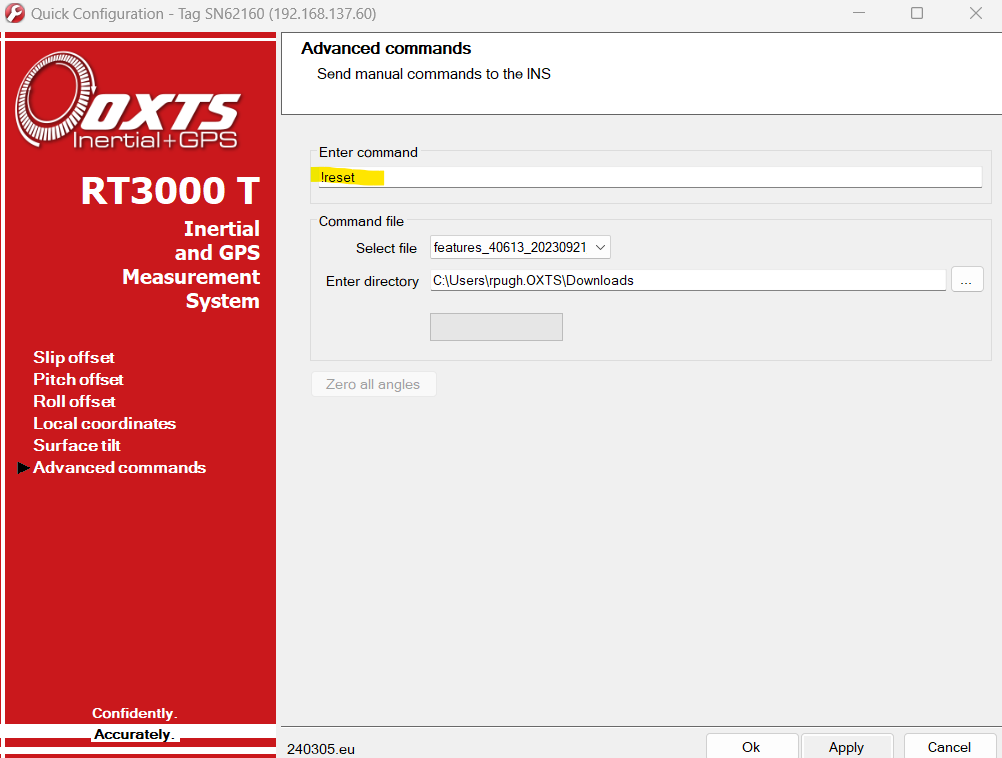Click the RT3000 T product title
1002x758 pixels.
pyautogui.click(x=170, y=191)
